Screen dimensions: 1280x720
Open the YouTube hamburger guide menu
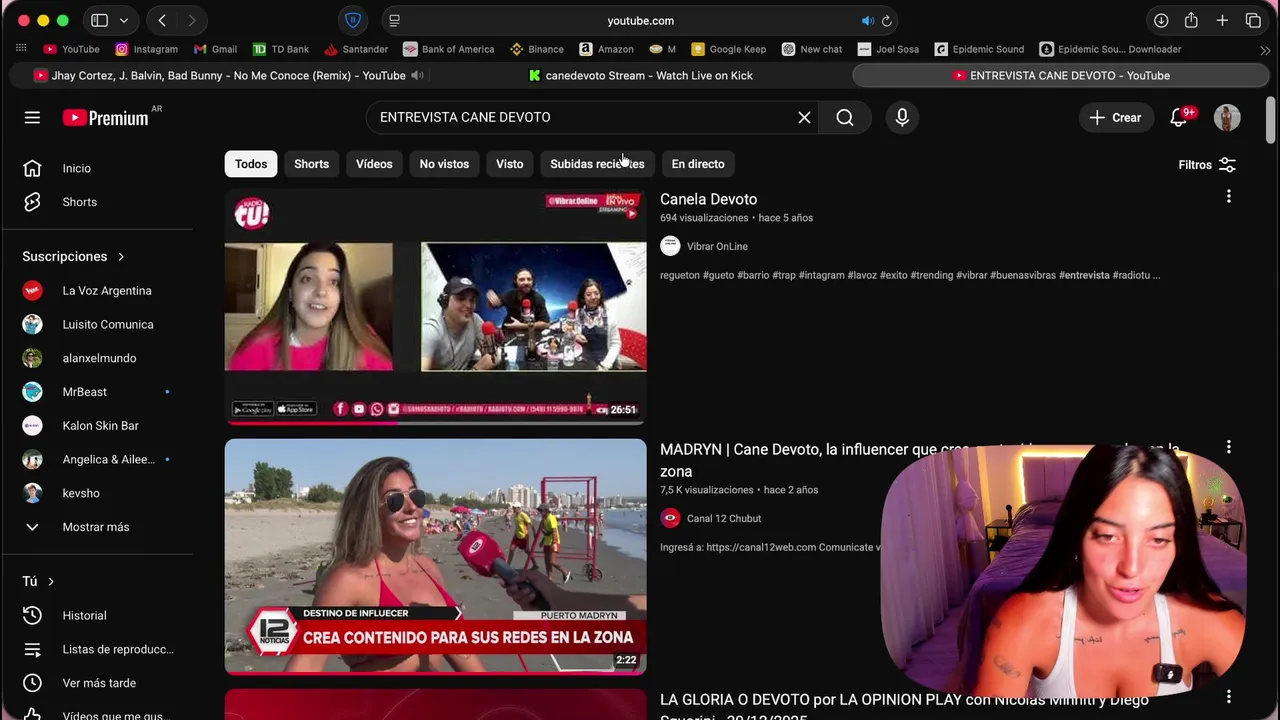point(32,118)
